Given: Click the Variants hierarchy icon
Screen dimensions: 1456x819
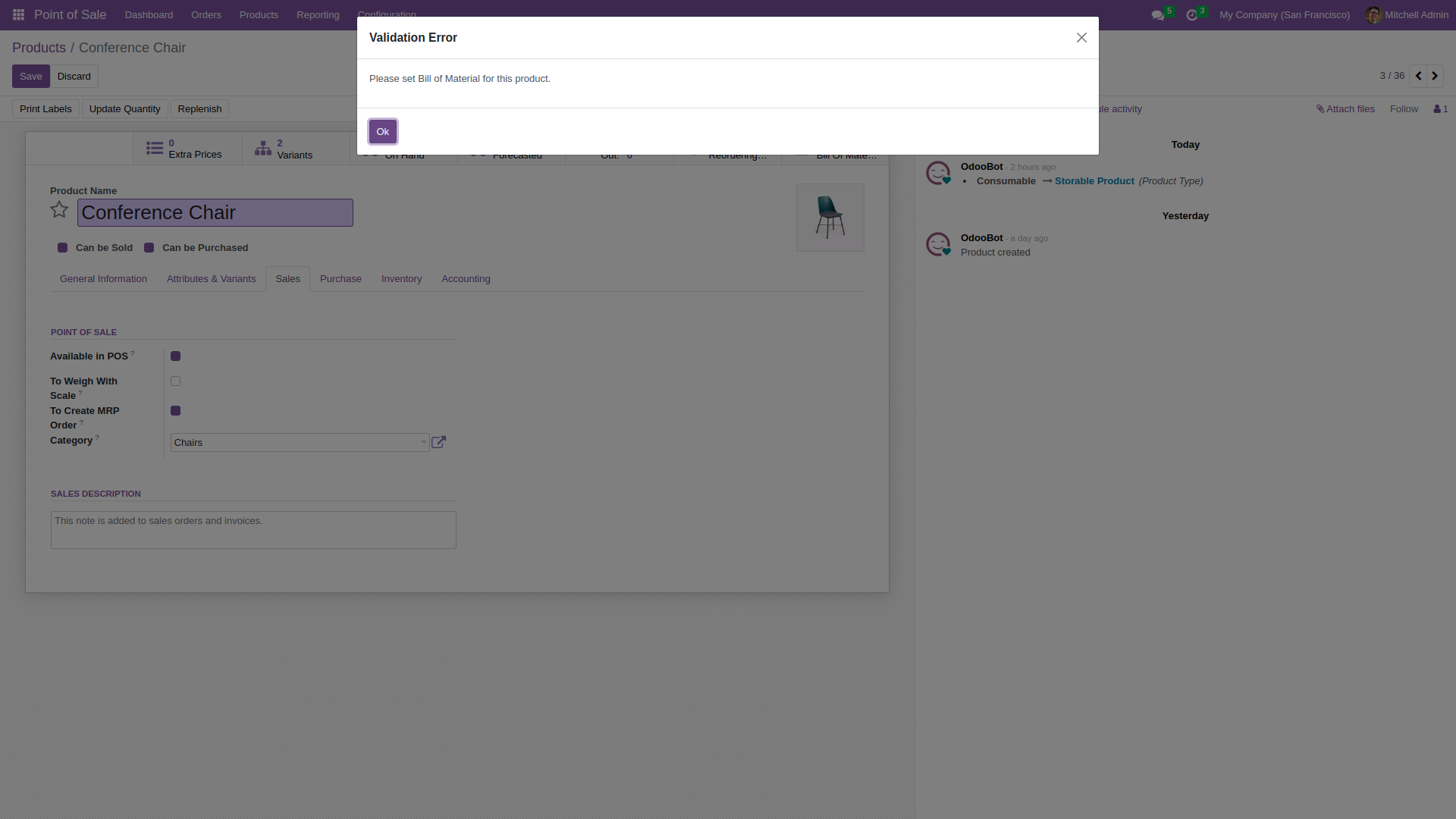Looking at the screenshot, I should [262, 149].
